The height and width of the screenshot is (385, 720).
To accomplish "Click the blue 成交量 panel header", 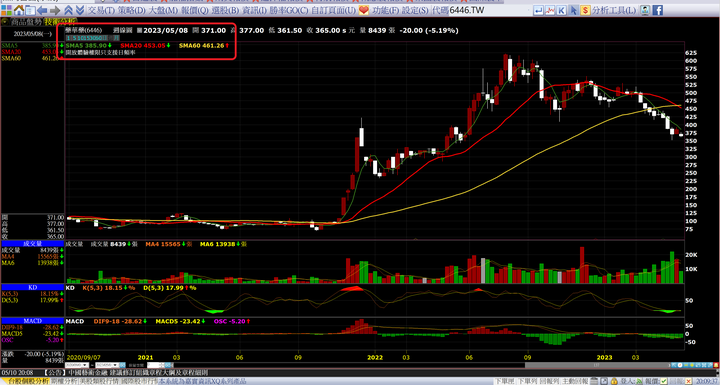I will coord(32,243).
